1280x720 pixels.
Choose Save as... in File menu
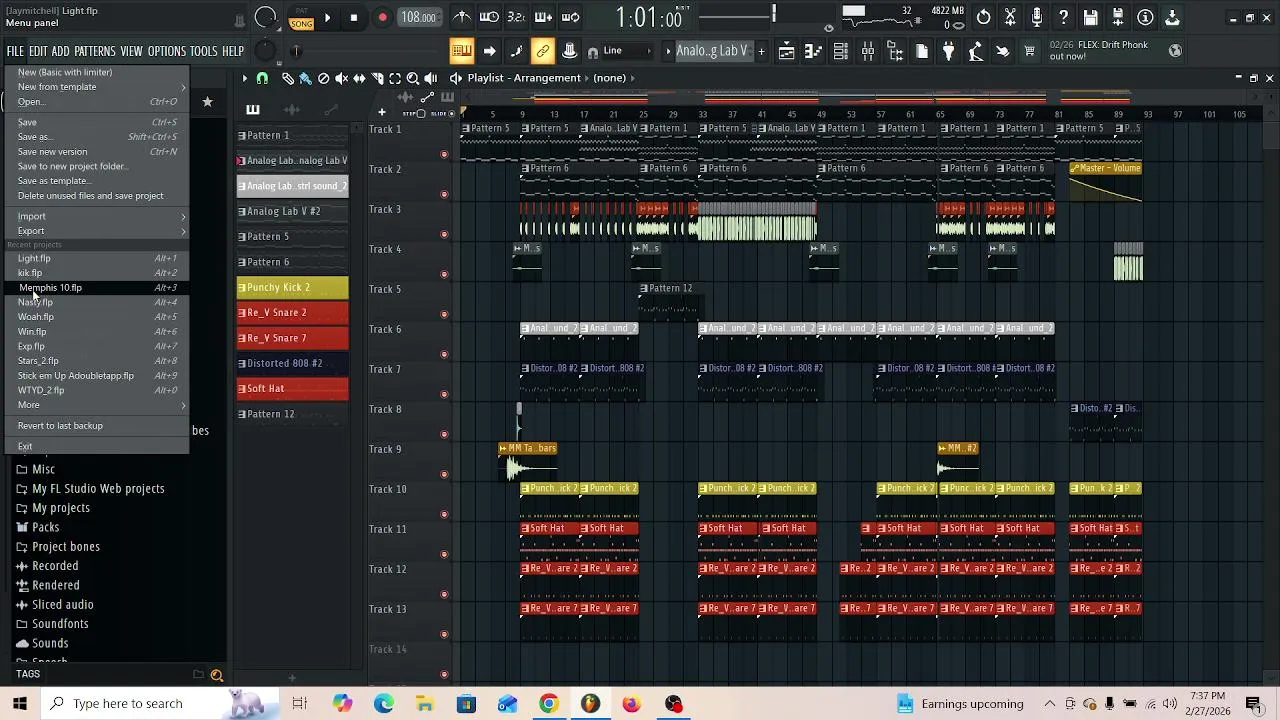[97, 137]
